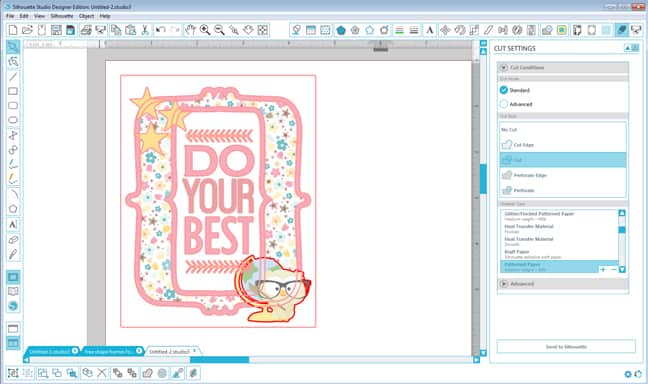Select Kraft Paper material
The image size is (648, 384).
[560, 254]
